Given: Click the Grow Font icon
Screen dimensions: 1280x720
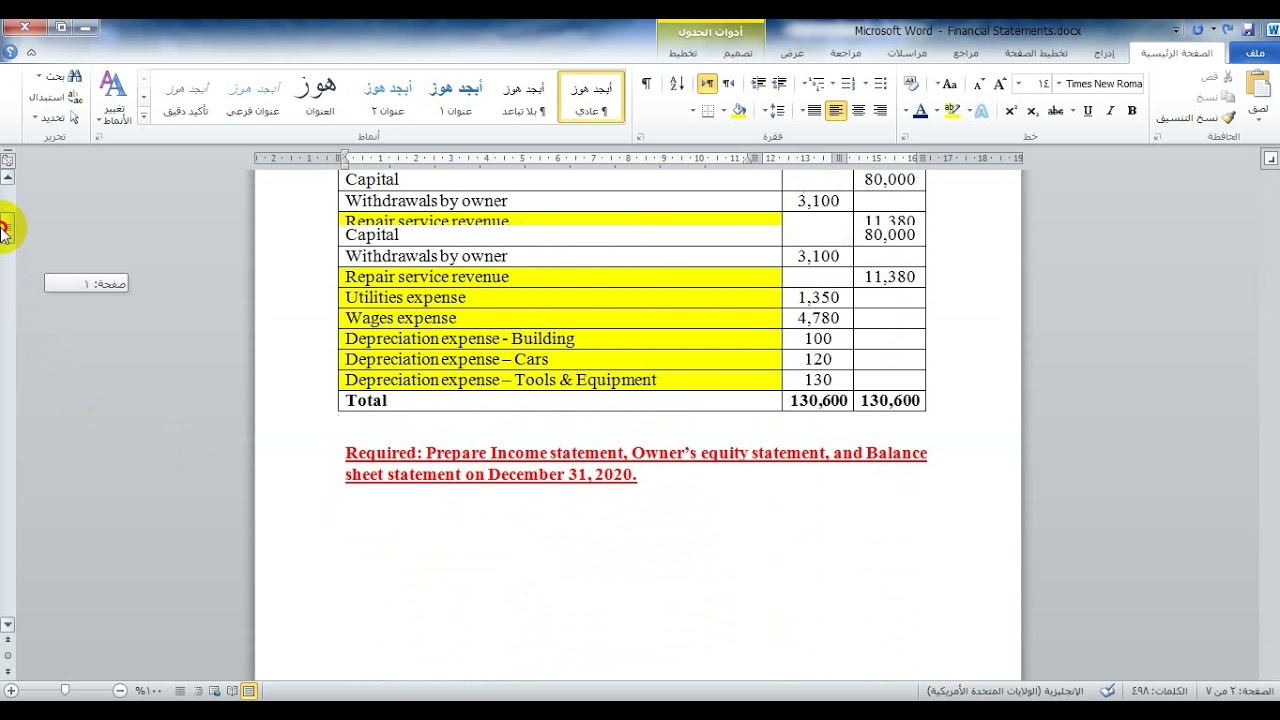Looking at the screenshot, I should click(x=999, y=84).
